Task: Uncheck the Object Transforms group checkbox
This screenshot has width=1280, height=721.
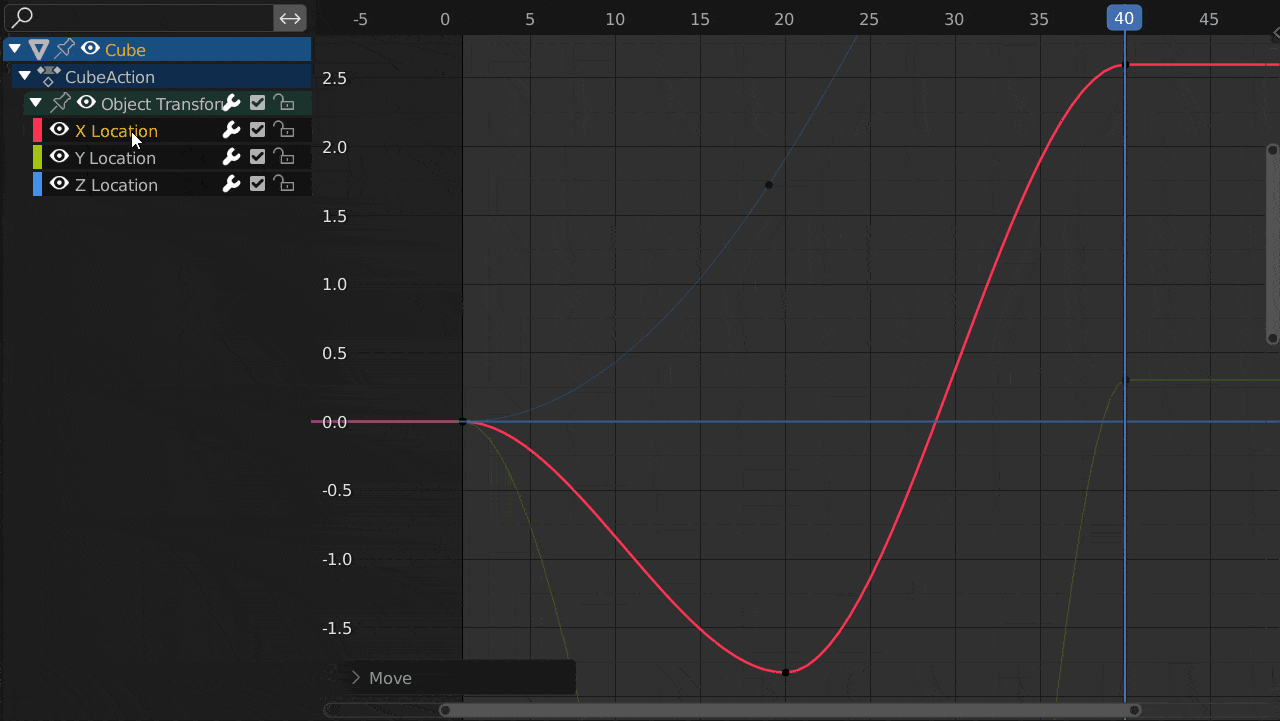Action: pyautogui.click(x=257, y=103)
